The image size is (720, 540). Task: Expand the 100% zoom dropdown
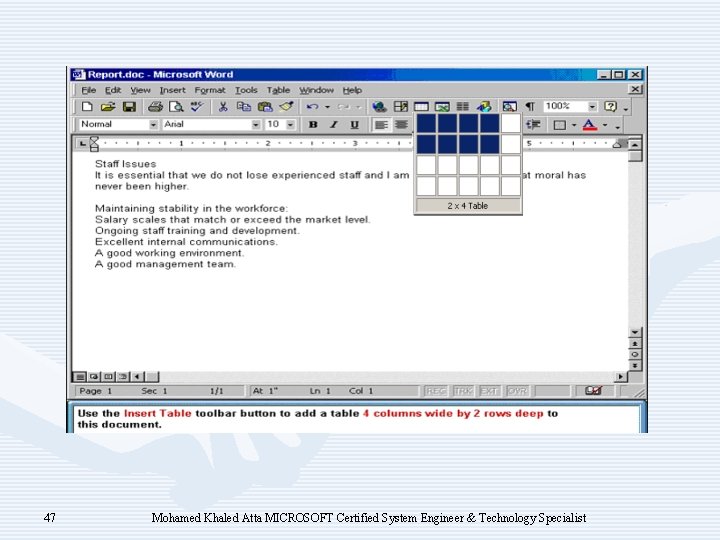pos(592,107)
